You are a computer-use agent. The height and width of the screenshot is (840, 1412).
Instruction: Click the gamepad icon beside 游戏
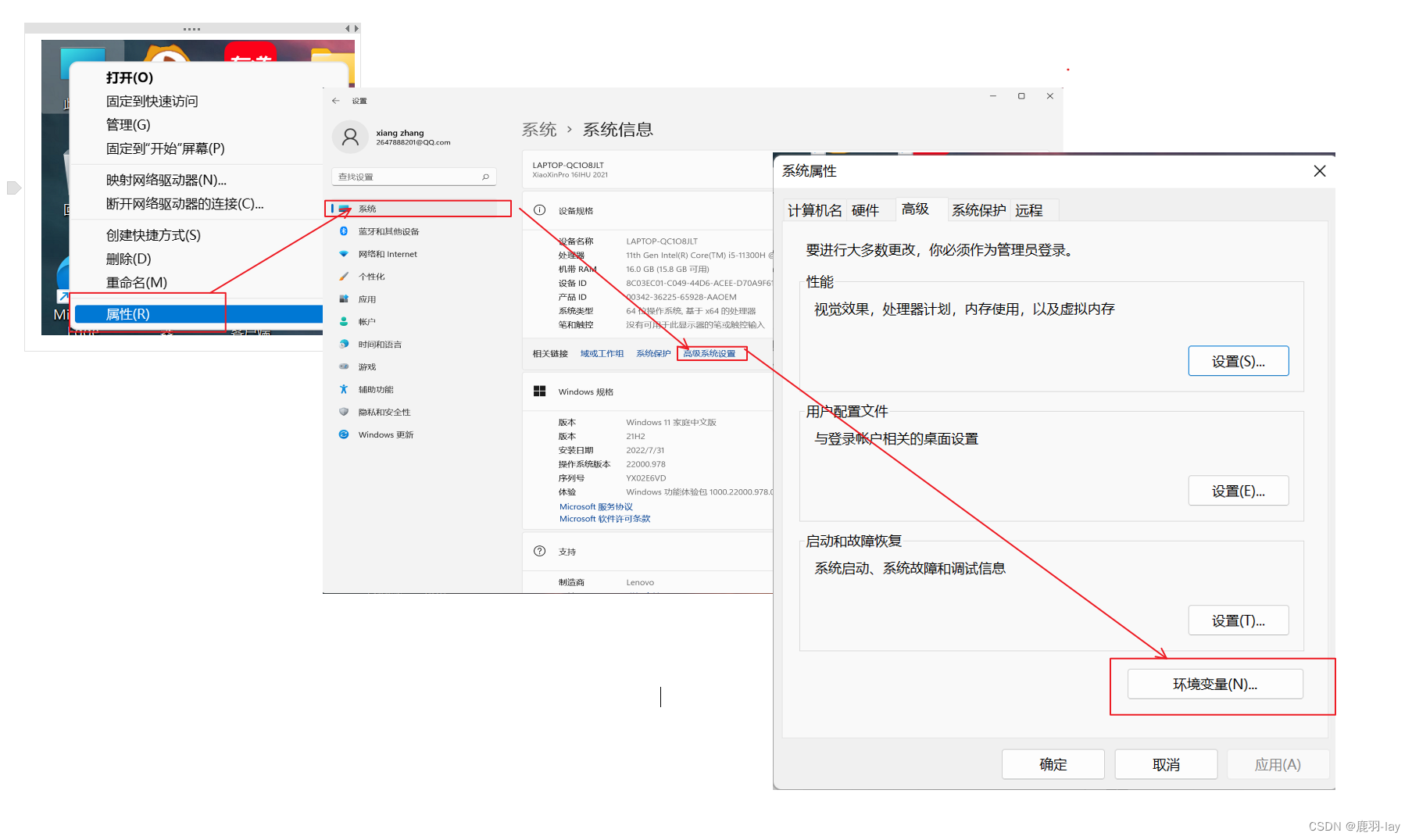pos(343,366)
